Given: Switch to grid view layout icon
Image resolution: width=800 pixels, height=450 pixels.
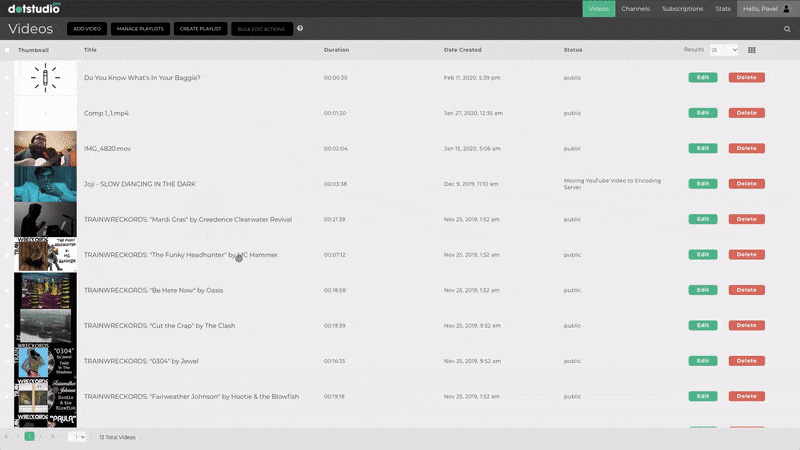Looking at the screenshot, I should (x=752, y=49).
